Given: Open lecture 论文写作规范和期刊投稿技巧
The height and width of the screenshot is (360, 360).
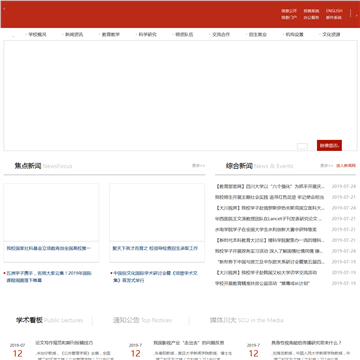Looking at the screenshot, I should (64, 343).
